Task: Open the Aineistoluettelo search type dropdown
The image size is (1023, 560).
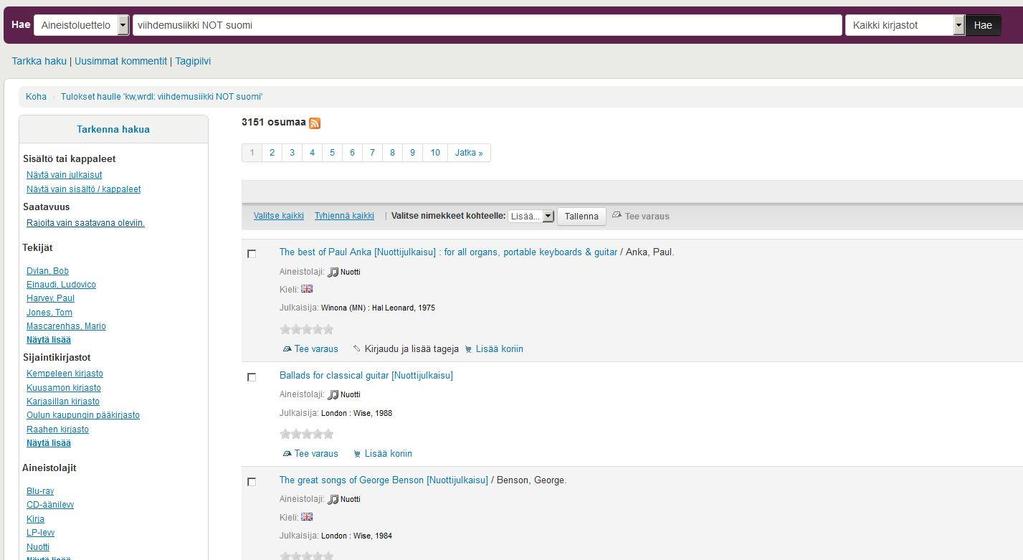Action: coord(82,25)
